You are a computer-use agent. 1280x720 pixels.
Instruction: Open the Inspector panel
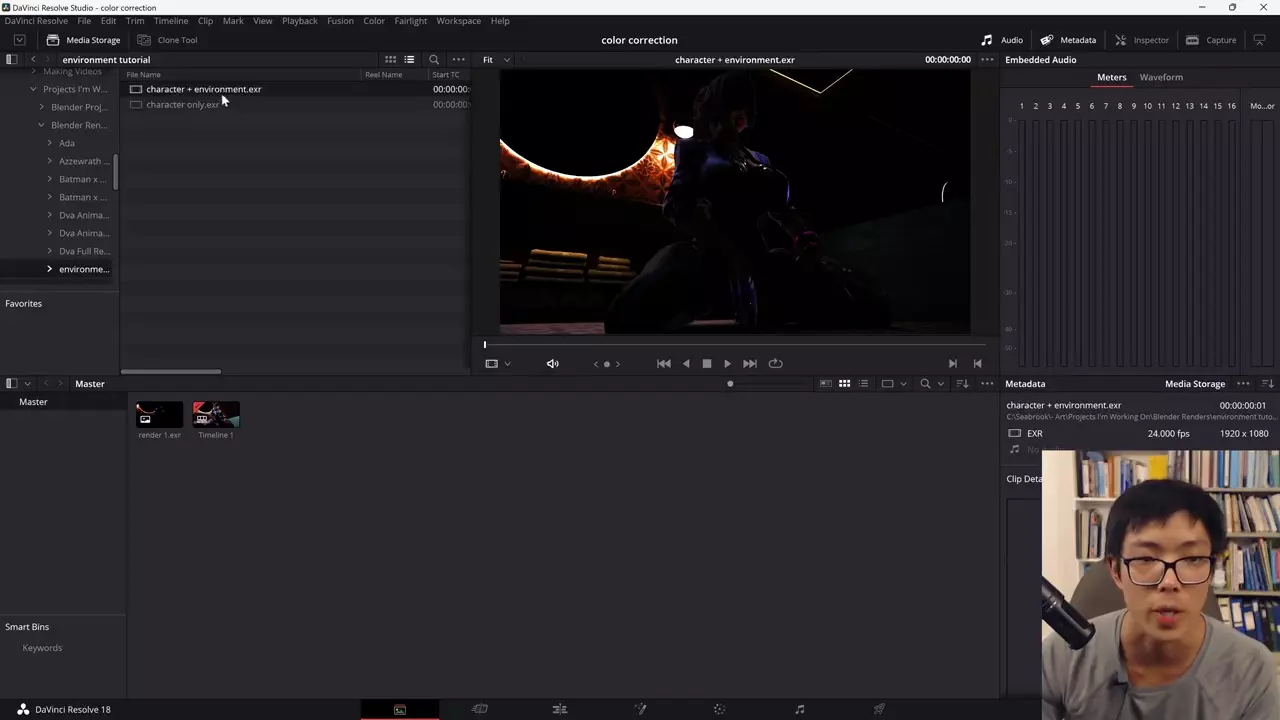[1141, 40]
